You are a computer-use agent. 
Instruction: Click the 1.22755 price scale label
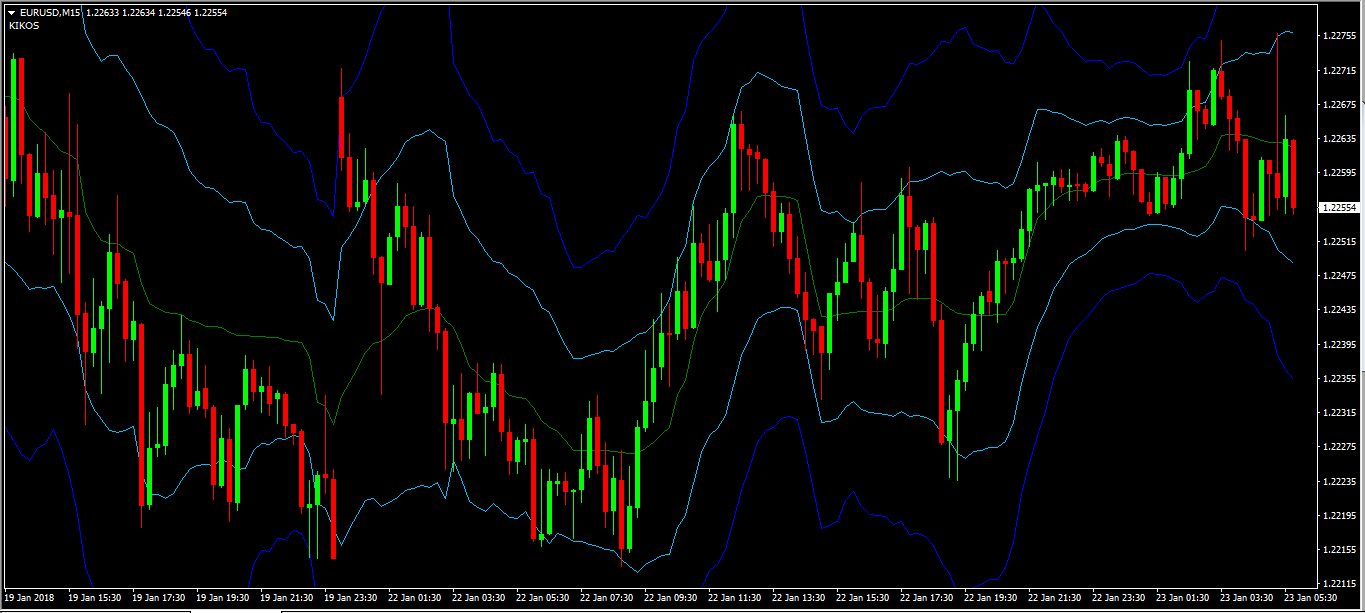pyautogui.click(x=1339, y=36)
